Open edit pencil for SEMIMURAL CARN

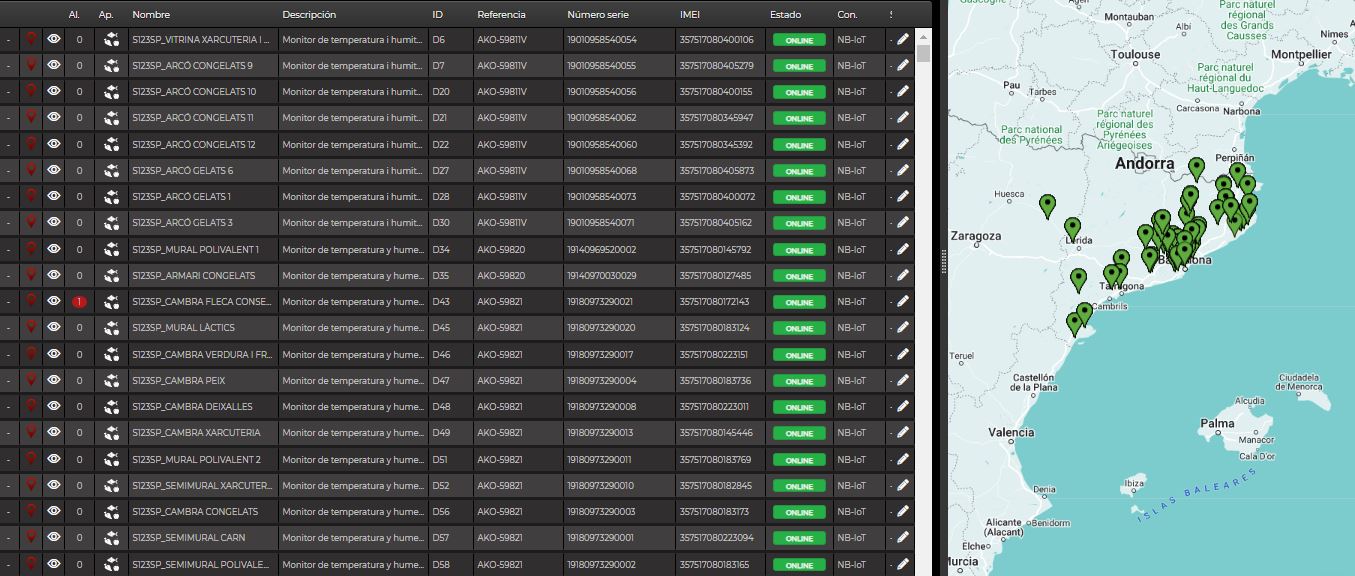click(x=903, y=538)
